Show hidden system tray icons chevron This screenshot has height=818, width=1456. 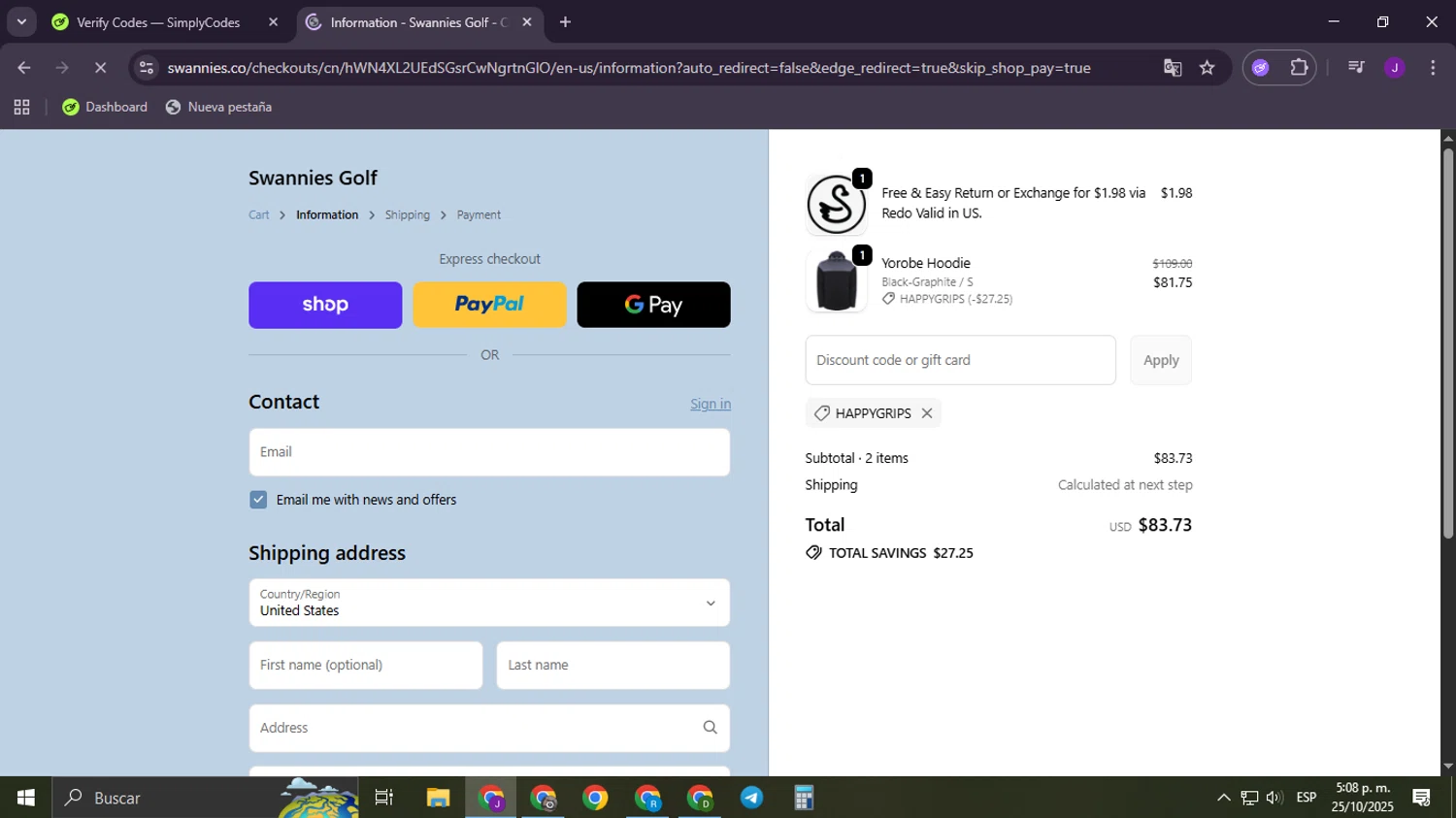(1223, 798)
